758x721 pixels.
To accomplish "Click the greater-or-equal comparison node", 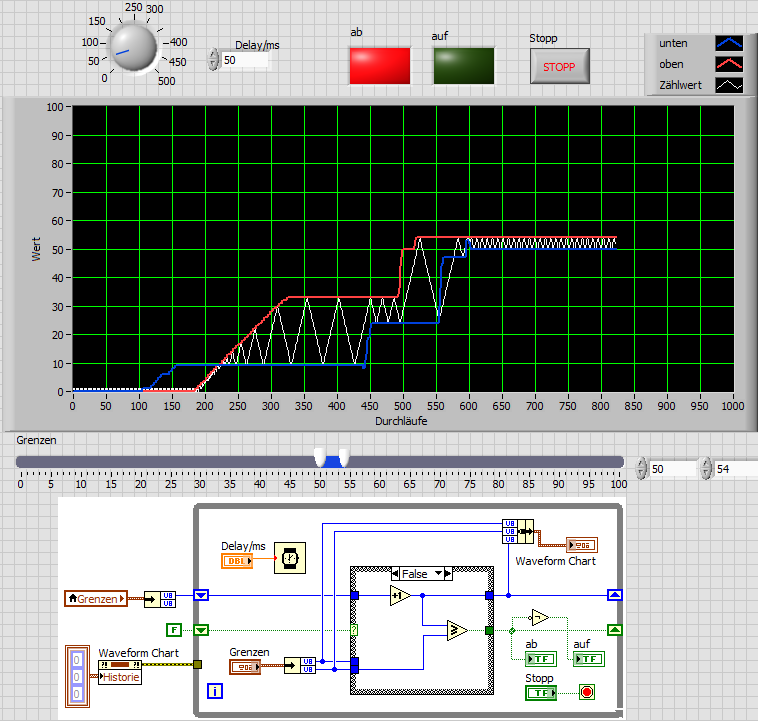I will (x=457, y=631).
